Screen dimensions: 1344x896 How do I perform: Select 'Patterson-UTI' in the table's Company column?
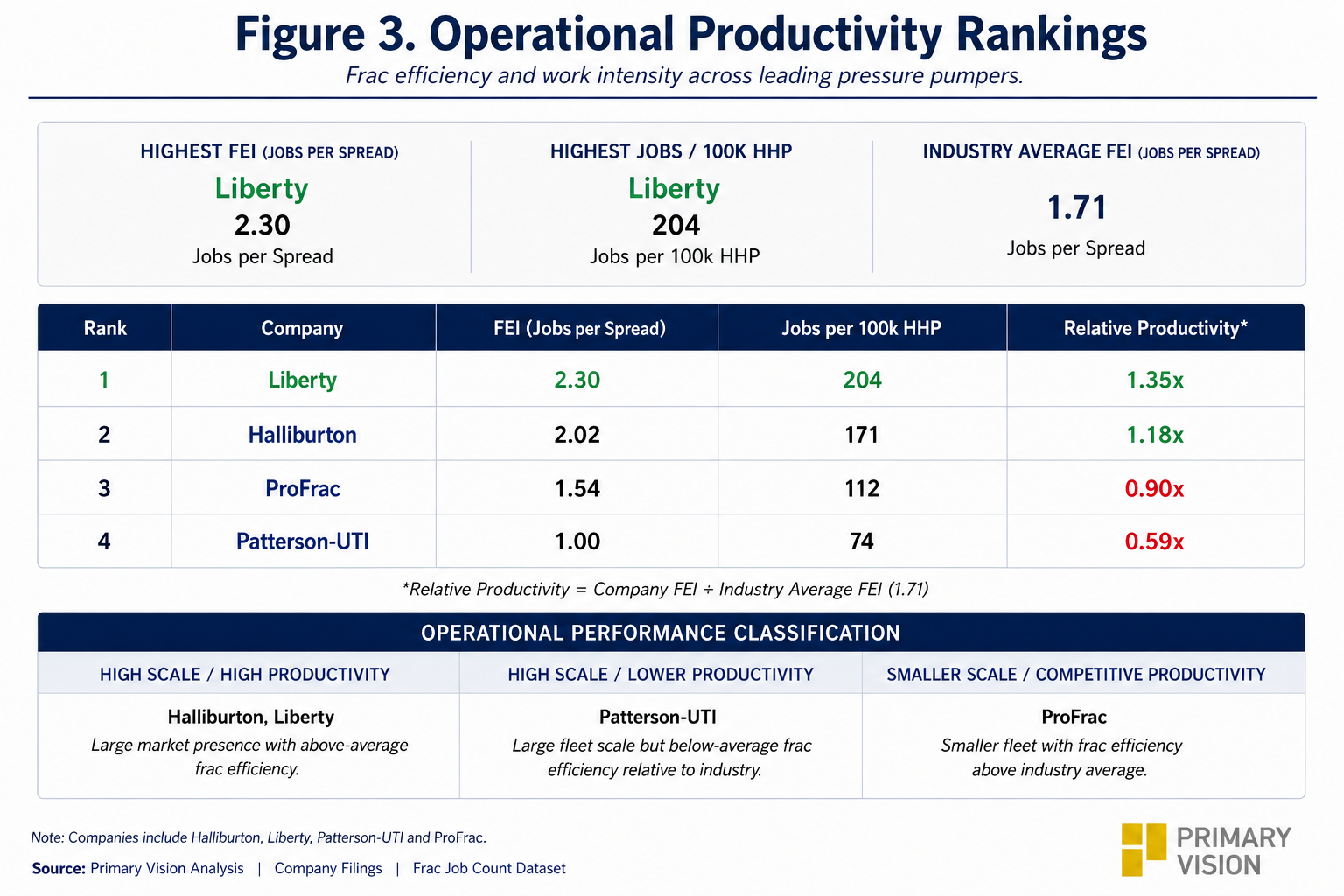pos(303,542)
